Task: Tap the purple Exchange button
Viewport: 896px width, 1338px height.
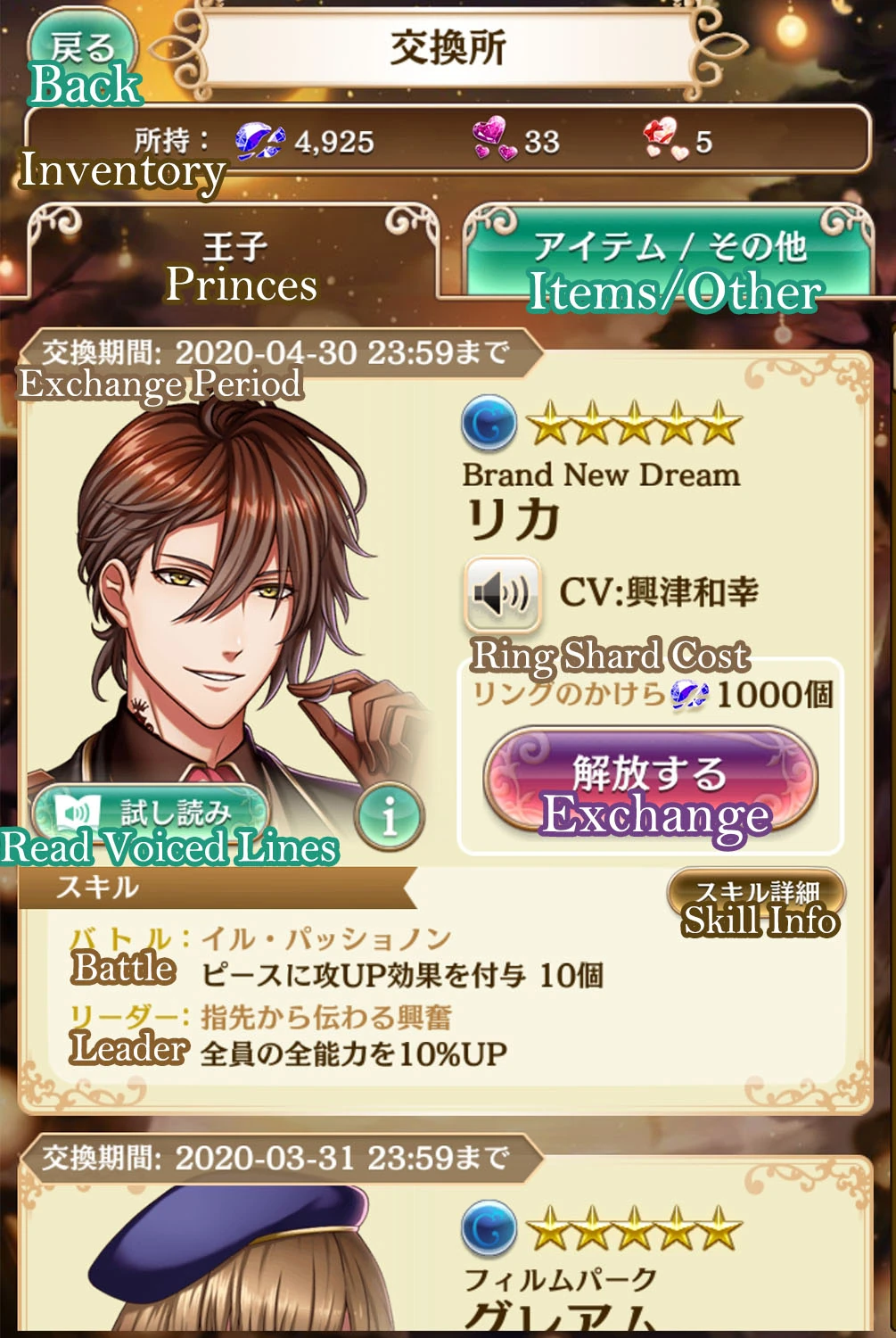Action: 650,781
